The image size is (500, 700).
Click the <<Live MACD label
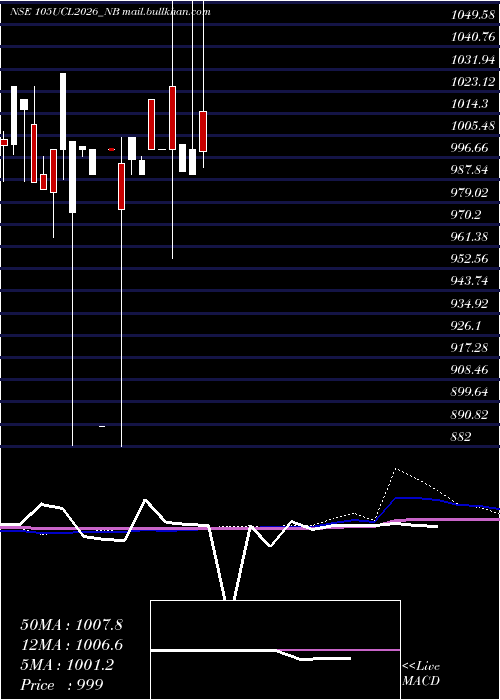point(421,674)
